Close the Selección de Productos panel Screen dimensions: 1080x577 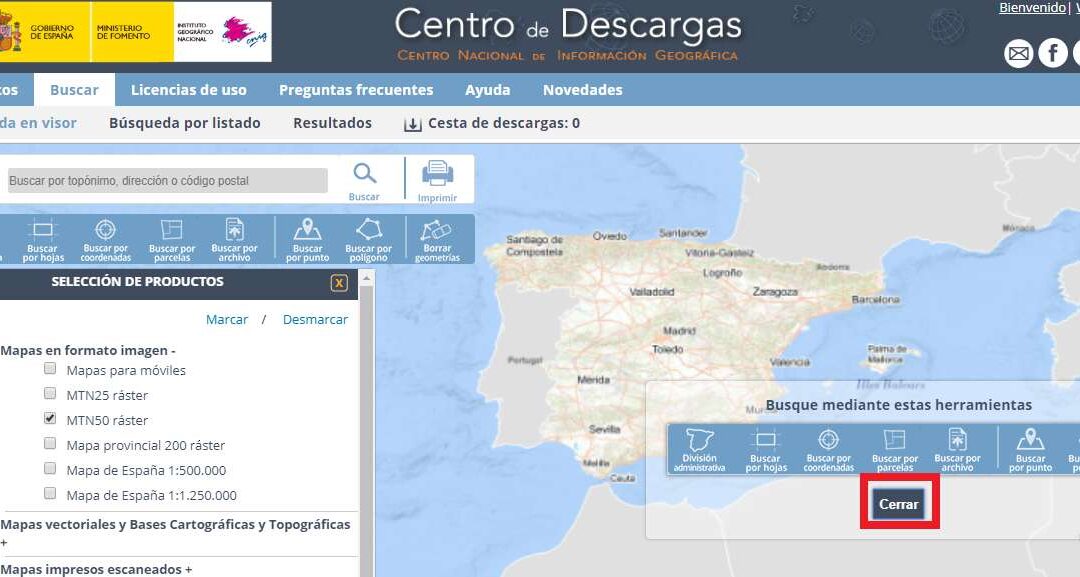pos(339,283)
